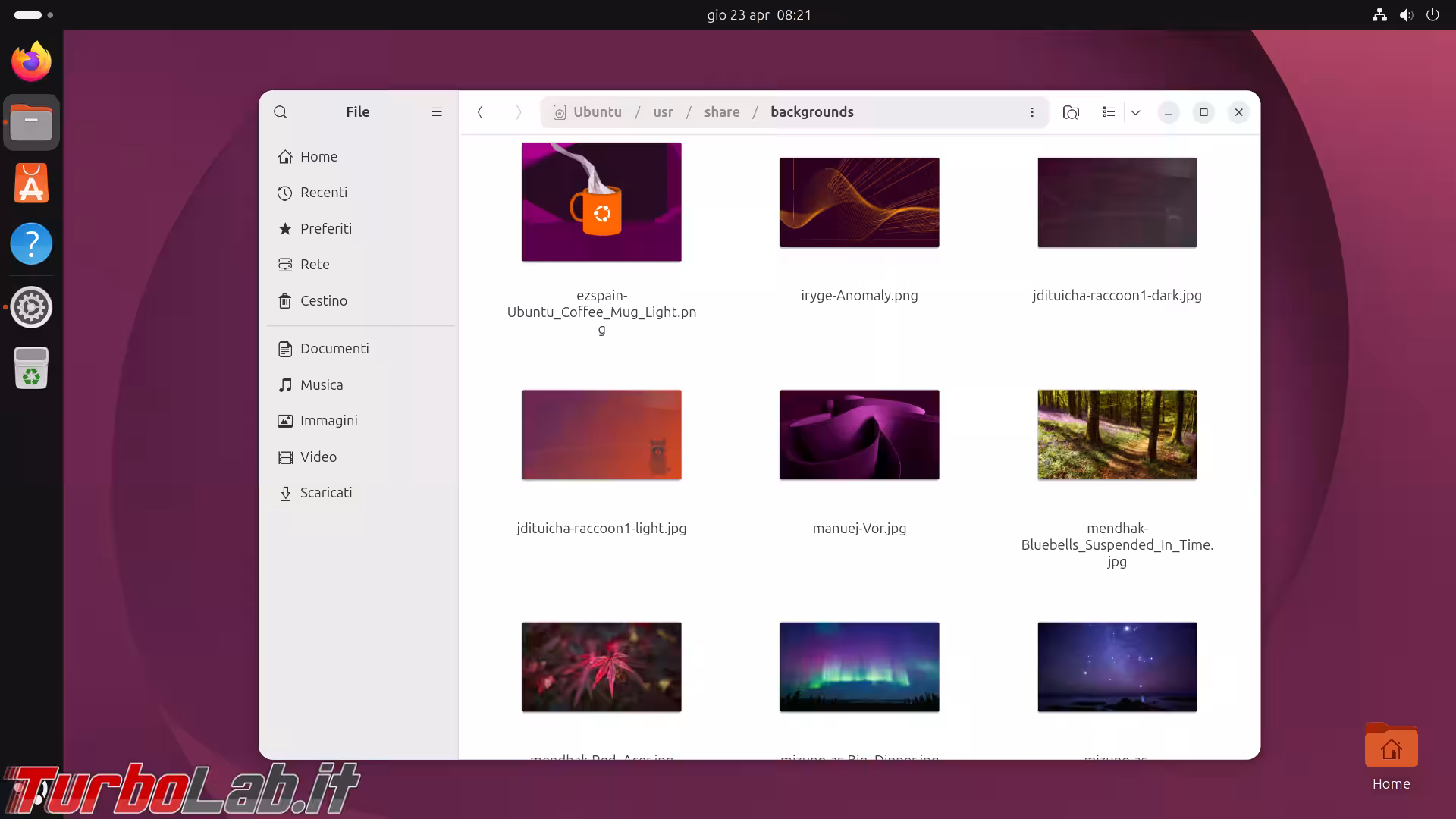Go back with the left arrow
1456x819 pixels.
(480, 112)
